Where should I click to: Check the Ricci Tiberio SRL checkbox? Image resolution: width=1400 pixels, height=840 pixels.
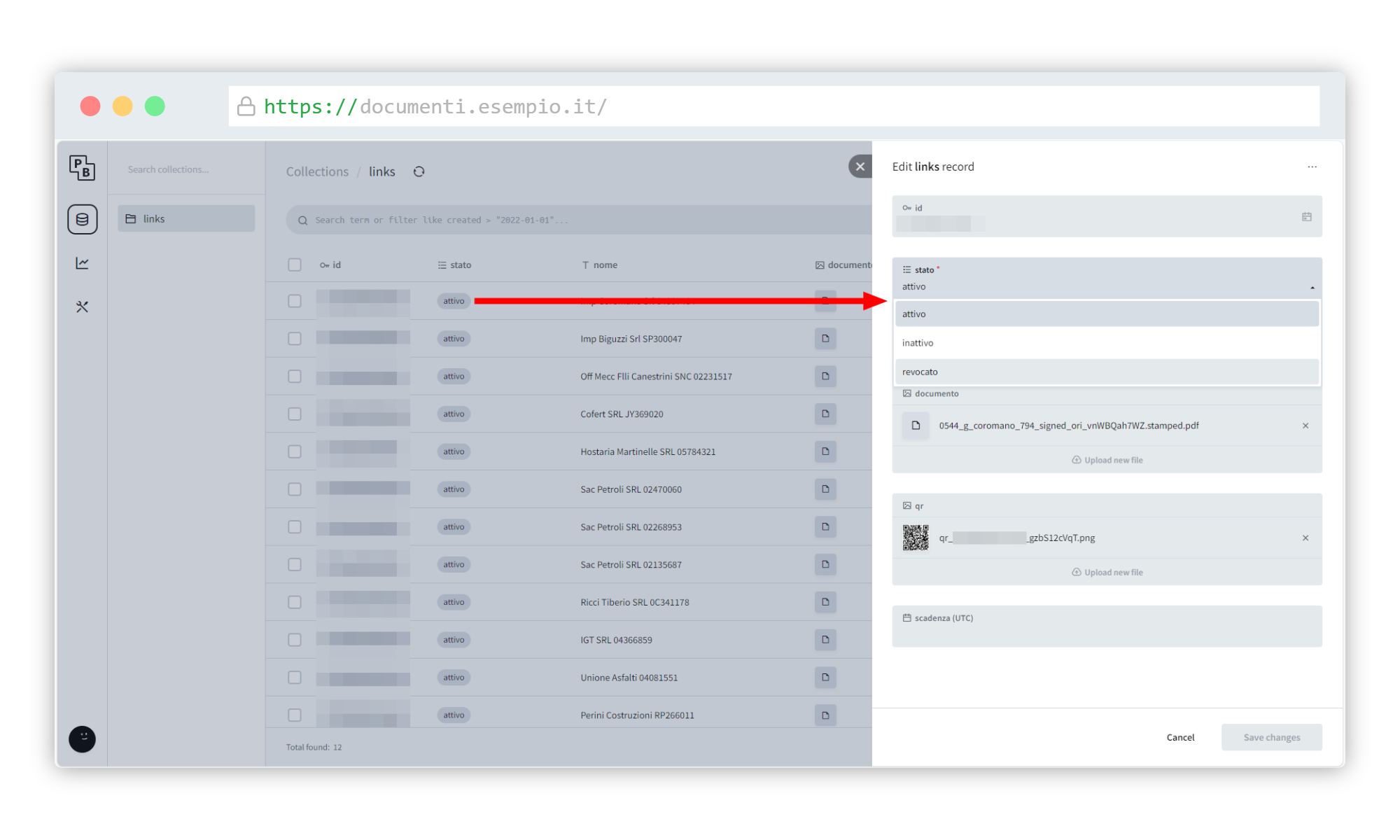pyautogui.click(x=295, y=601)
